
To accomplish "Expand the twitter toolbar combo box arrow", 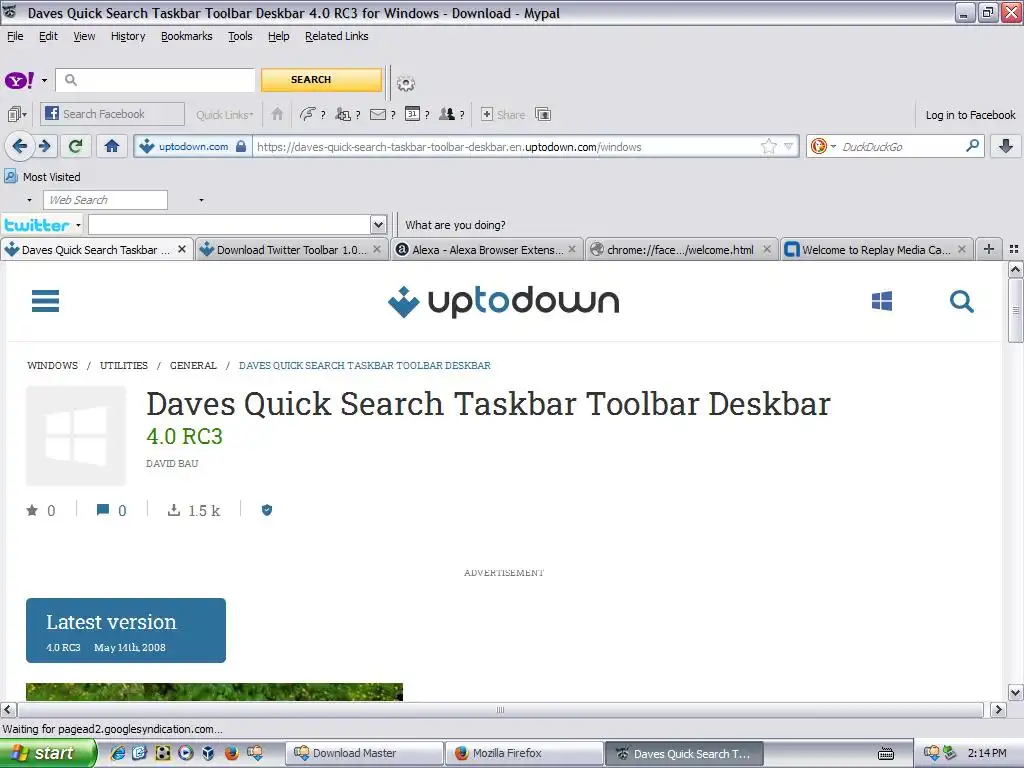I will point(378,225).
